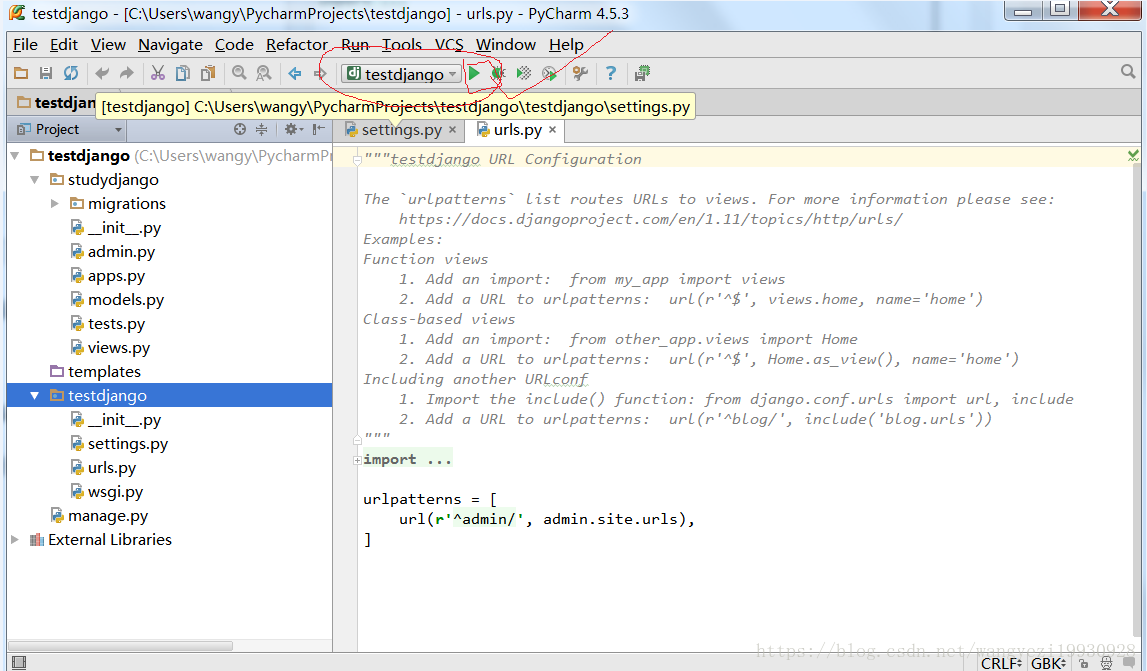Switch to the settings.py editor tab
Screen dimensions: 1147x671
401,130
